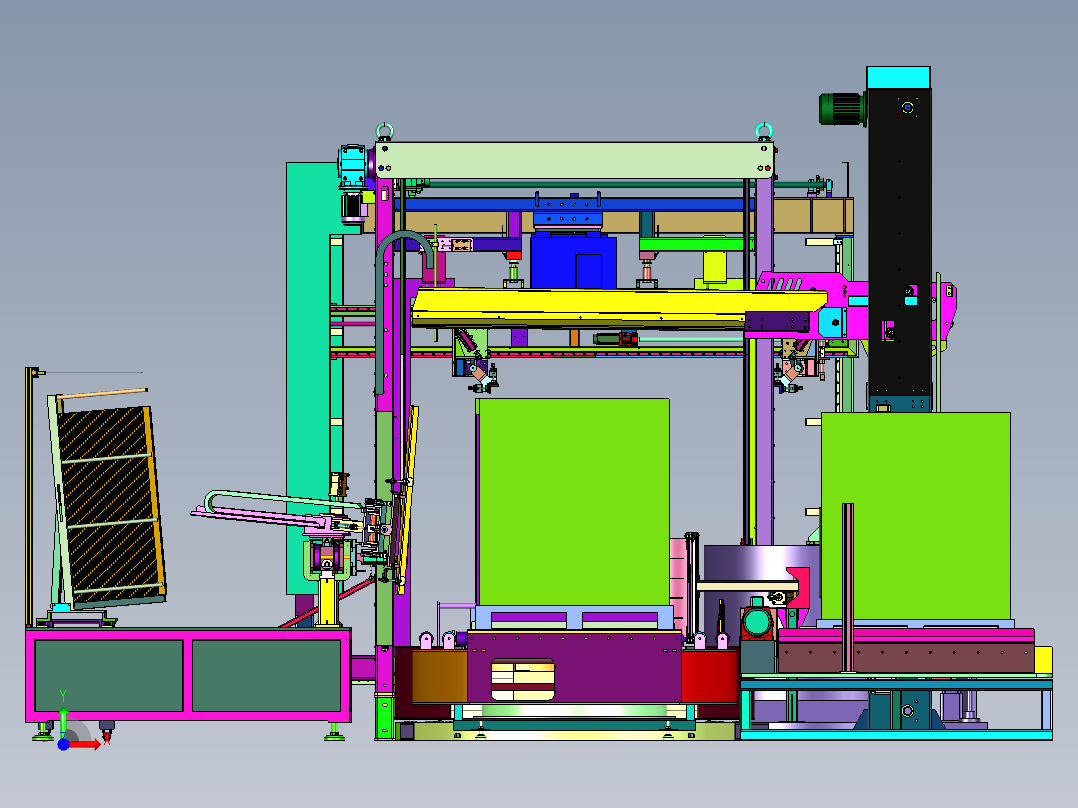The width and height of the screenshot is (1078, 808).
Task: Click the right lifting eye bolt ring
Action: pos(764,131)
